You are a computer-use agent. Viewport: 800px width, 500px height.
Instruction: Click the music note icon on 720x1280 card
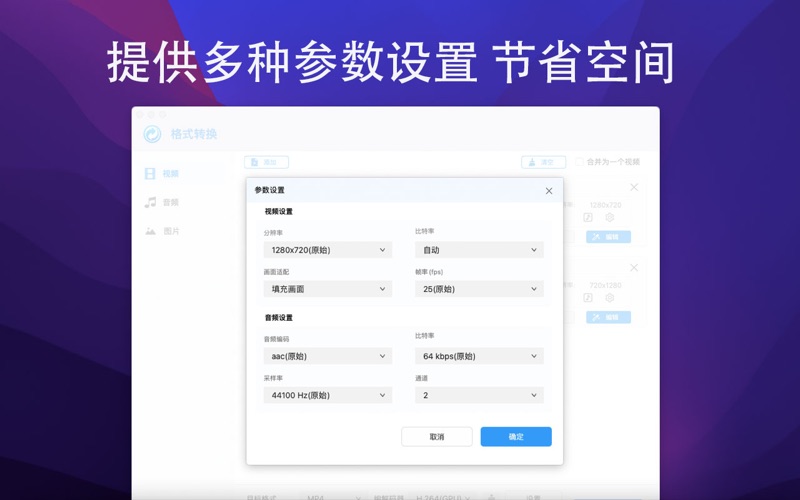(588, 297)
